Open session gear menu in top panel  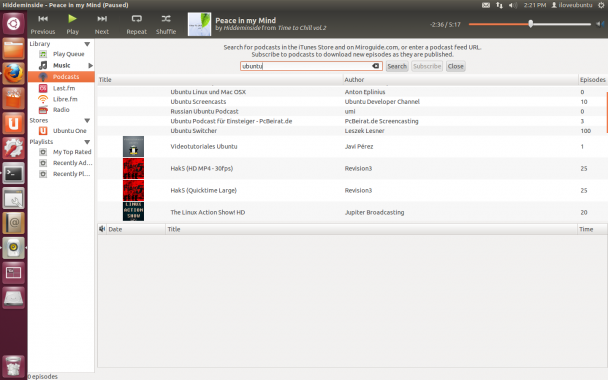(601, 5)
